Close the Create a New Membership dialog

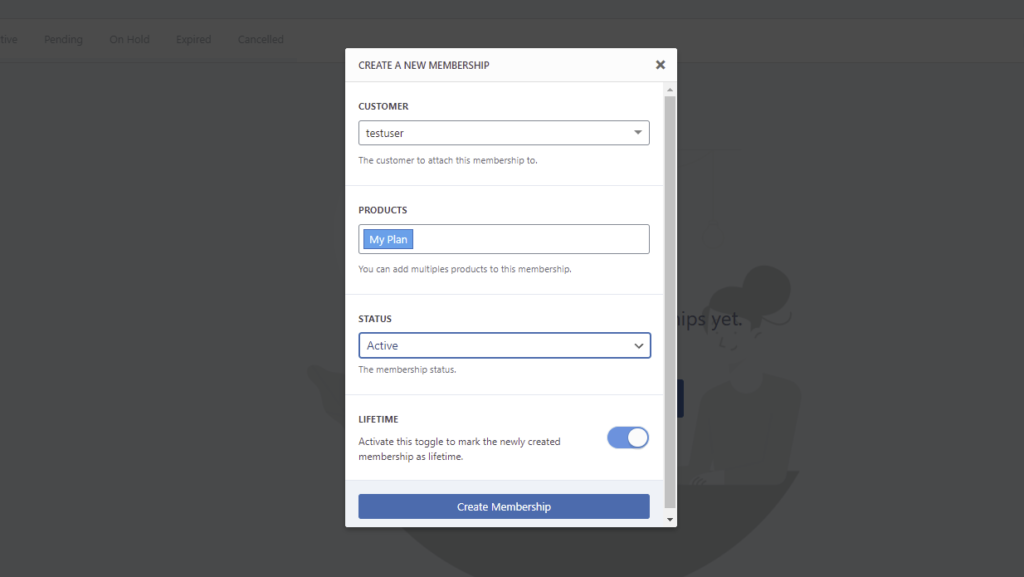pos(660,64)
